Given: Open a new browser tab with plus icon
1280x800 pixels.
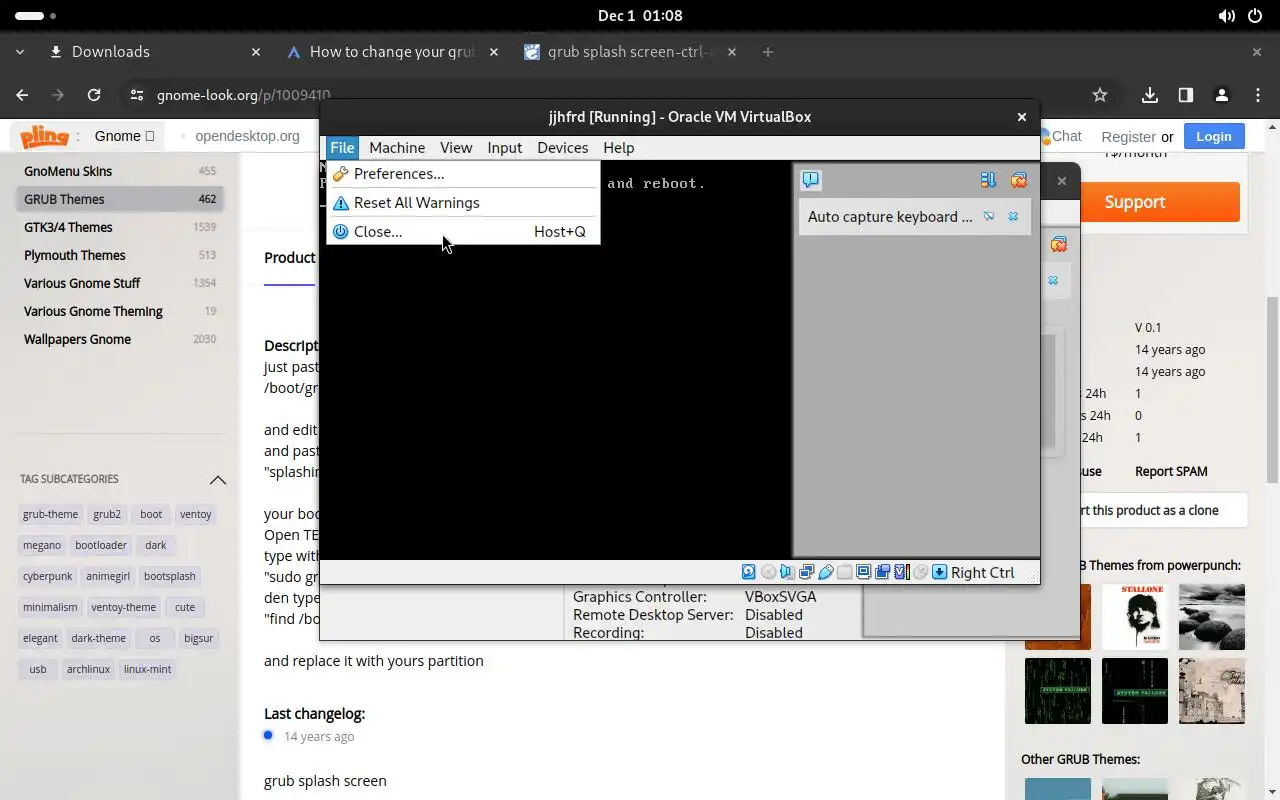Looking at the screenshot, I should coord(768,52).
